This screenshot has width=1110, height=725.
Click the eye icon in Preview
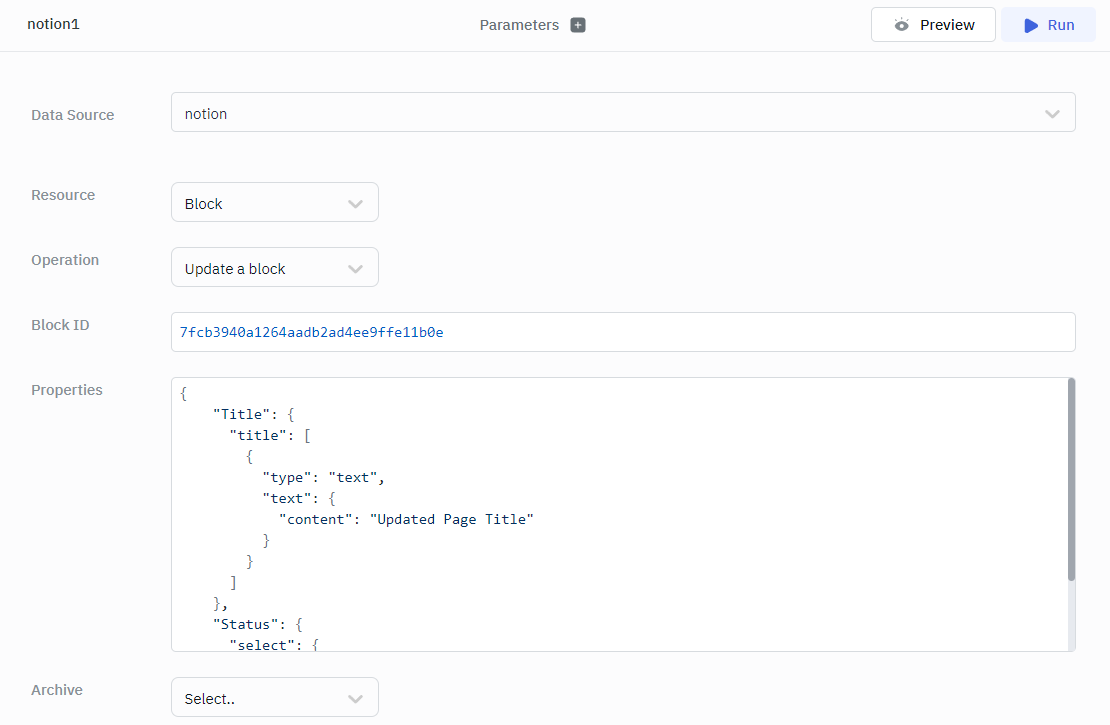[902, 25]
